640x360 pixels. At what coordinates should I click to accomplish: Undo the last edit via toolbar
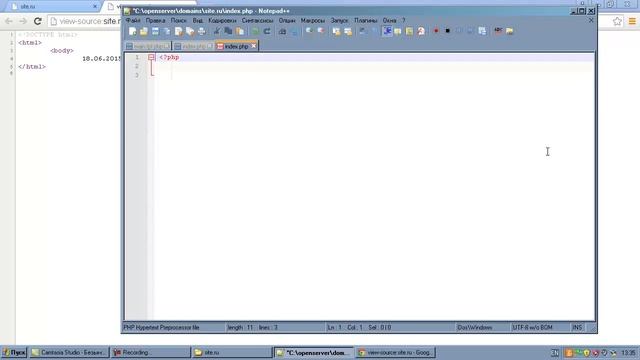(255, 31)
